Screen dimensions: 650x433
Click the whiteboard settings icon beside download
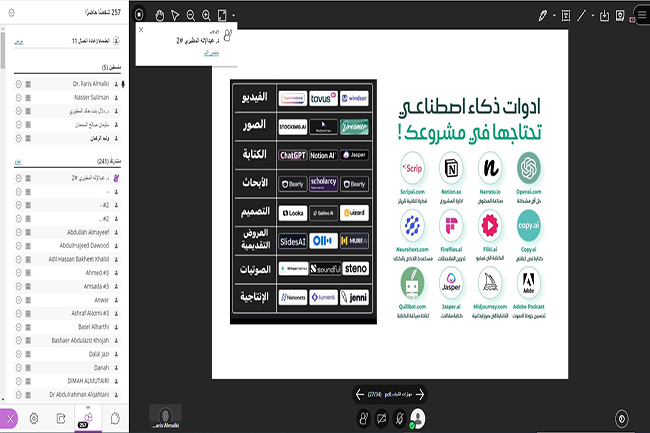(620, 16)
